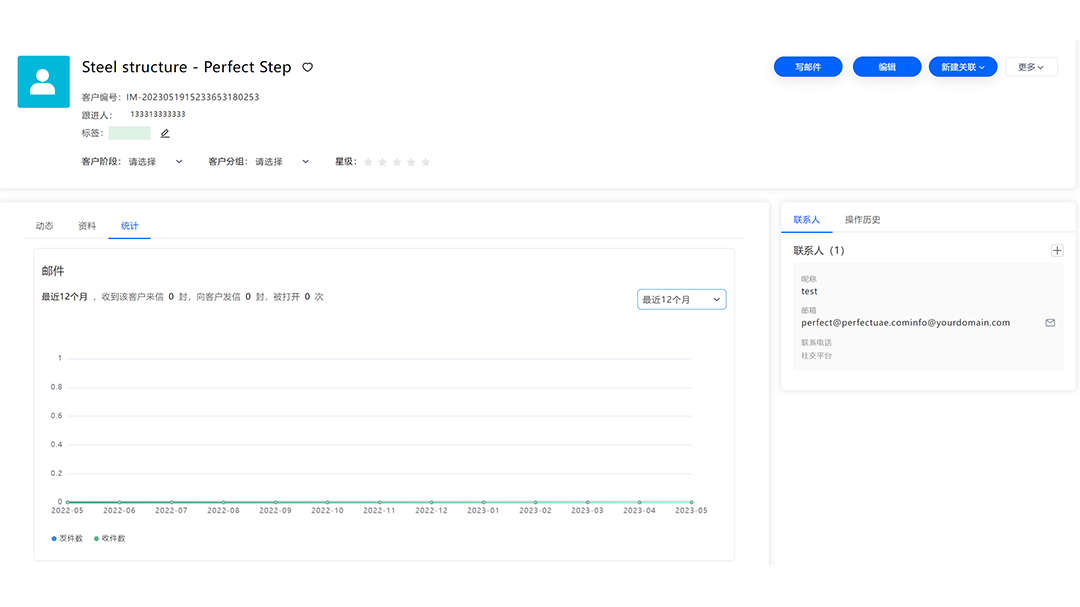Open the 客户阶段 请选择 dropdown

[156, 162]
